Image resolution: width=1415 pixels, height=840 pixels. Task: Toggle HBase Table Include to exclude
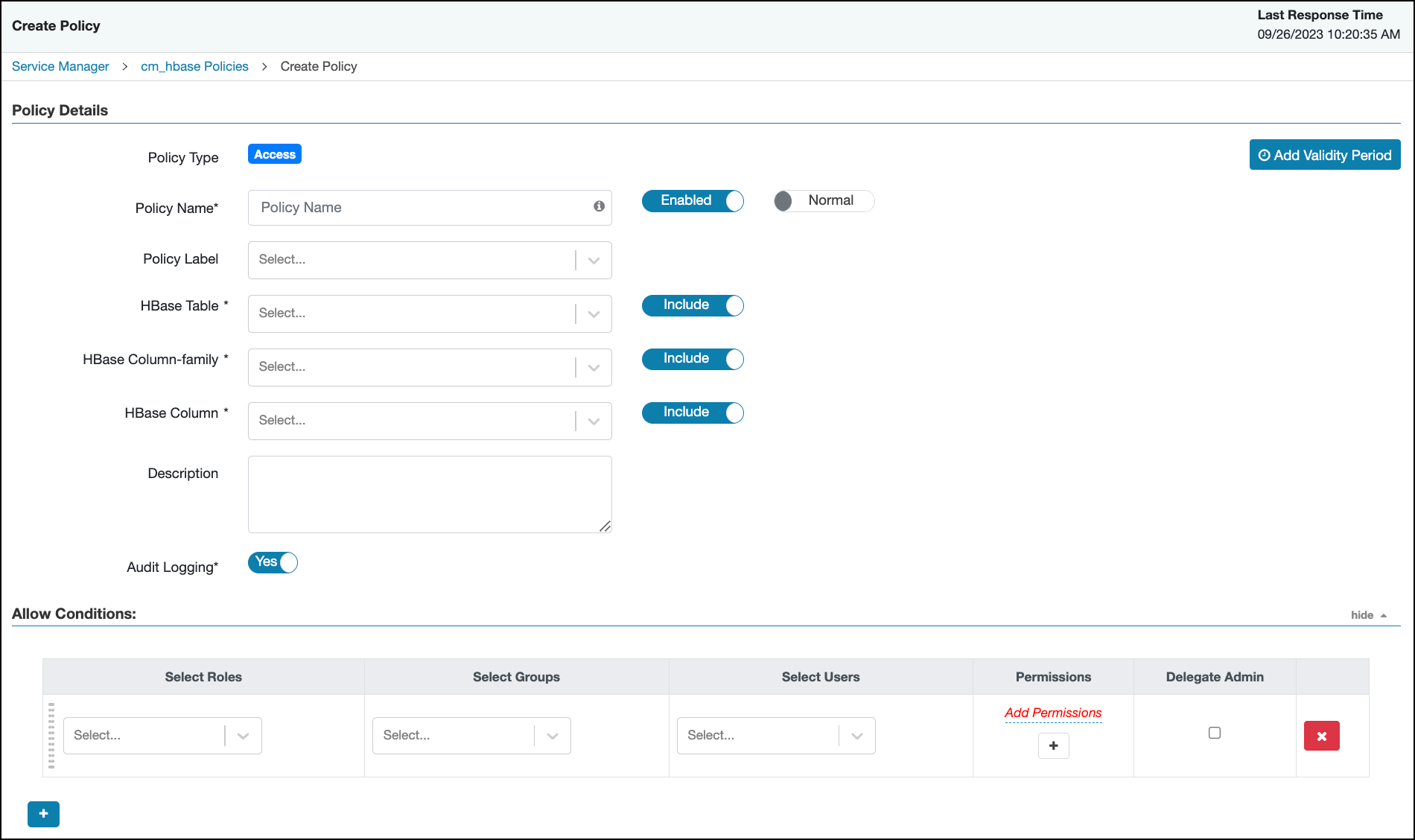click(692, 305)
